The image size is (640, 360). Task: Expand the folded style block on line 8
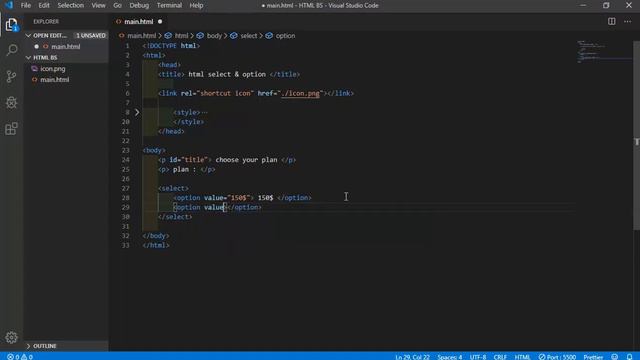(x=137, y=112)
